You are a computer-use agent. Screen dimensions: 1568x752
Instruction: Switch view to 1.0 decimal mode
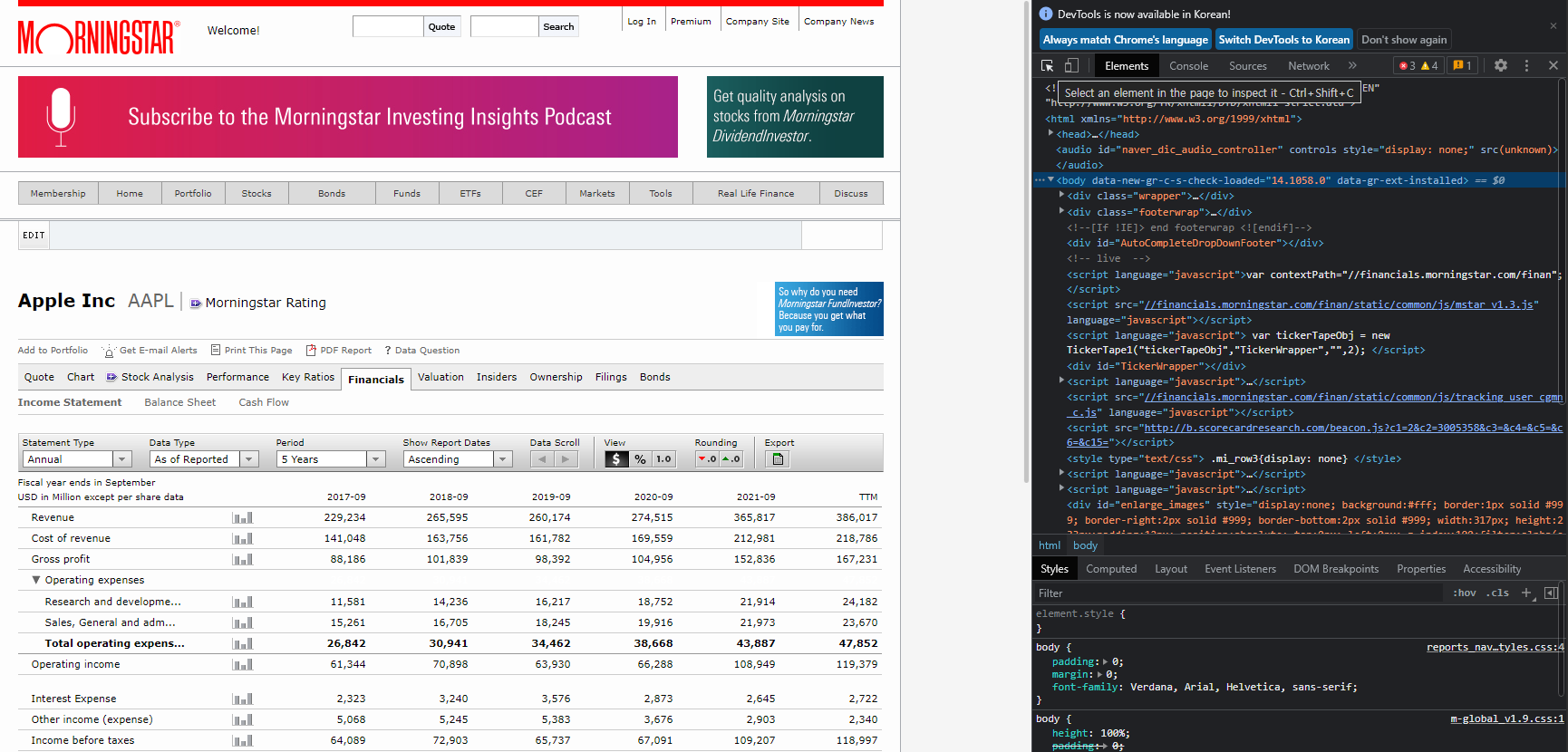[x=663, y=459]
